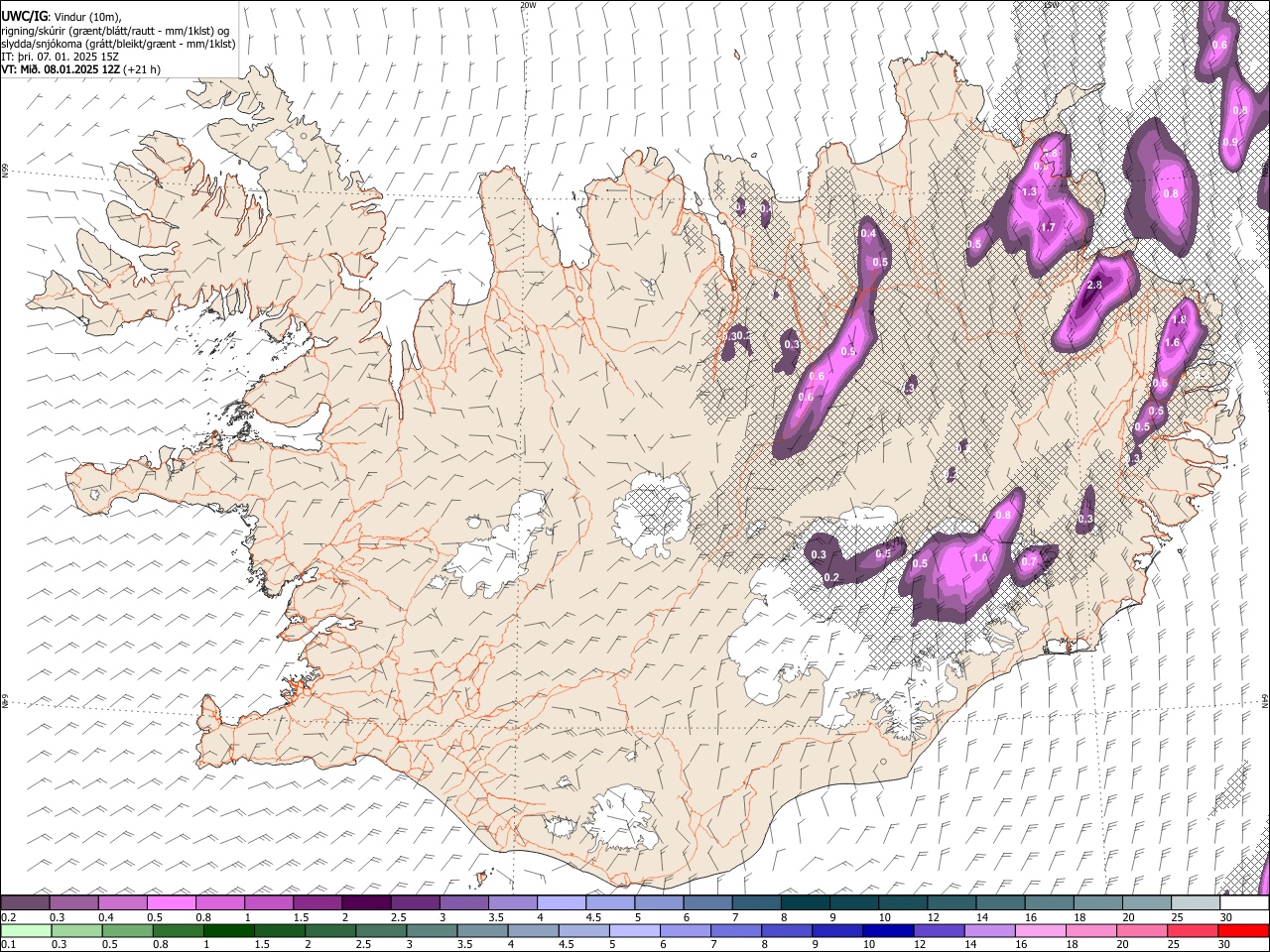Select the 1.3 snowfall value on the map
Viewport: 1270px width, 952px height.
coord(1029,191)
